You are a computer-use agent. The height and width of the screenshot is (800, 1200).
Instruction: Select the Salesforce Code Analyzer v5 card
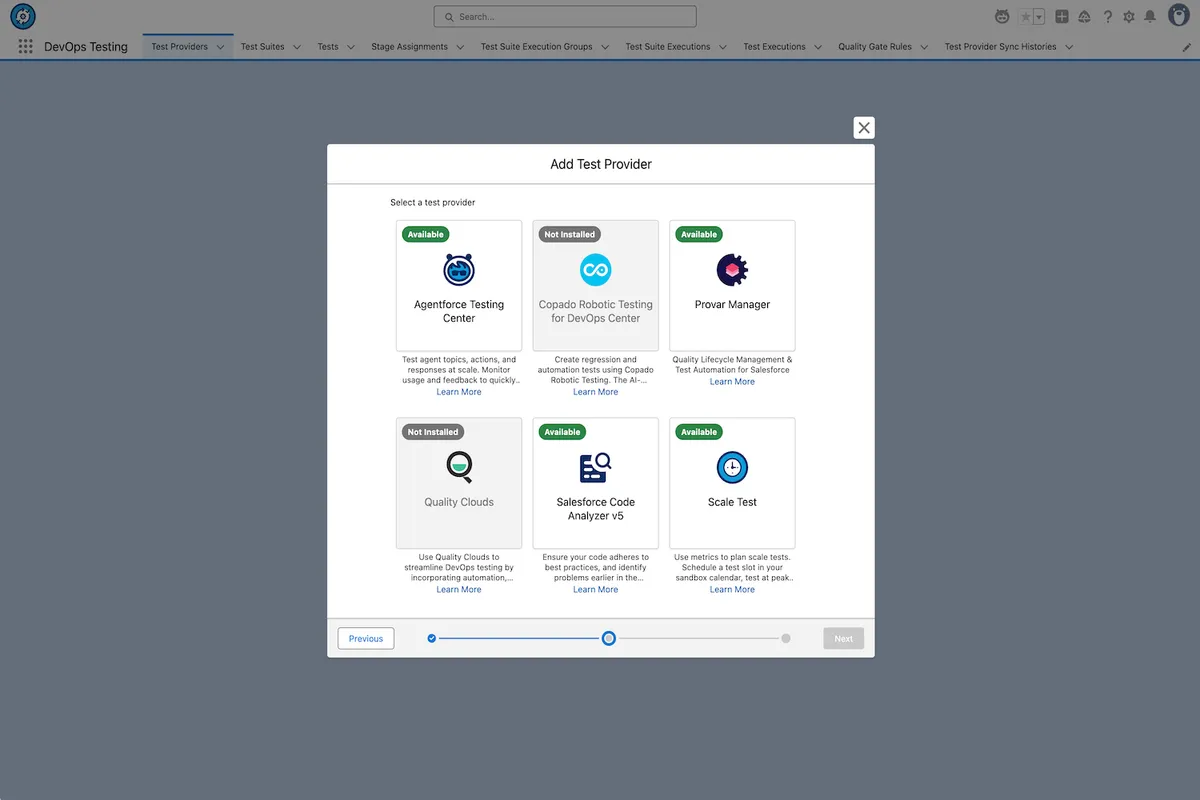pos(596,483)
